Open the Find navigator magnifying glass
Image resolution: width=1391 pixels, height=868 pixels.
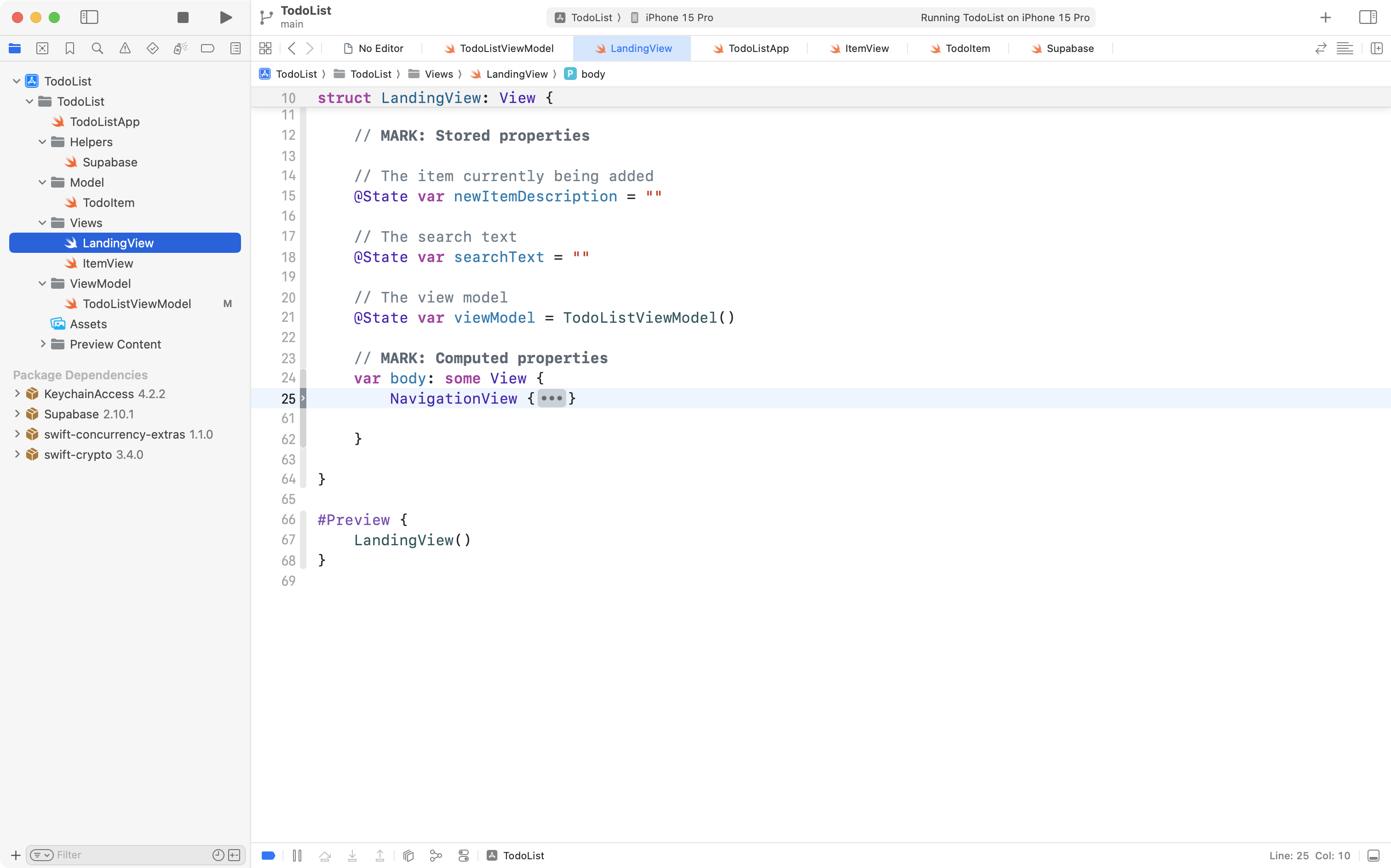(x=98, y=48)
